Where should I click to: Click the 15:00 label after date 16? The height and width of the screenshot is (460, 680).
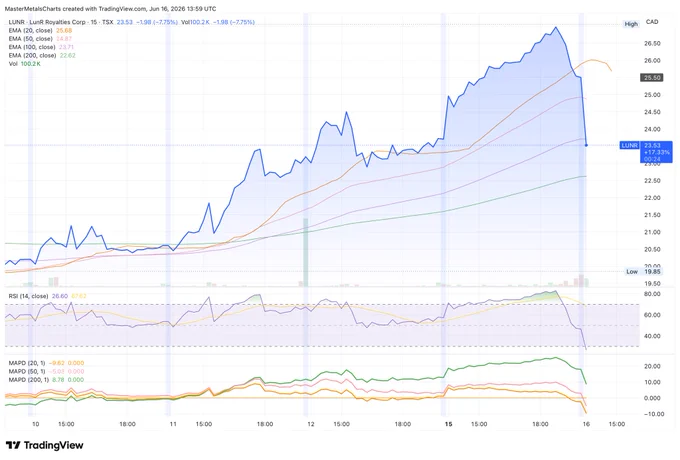tap(617, 424)
